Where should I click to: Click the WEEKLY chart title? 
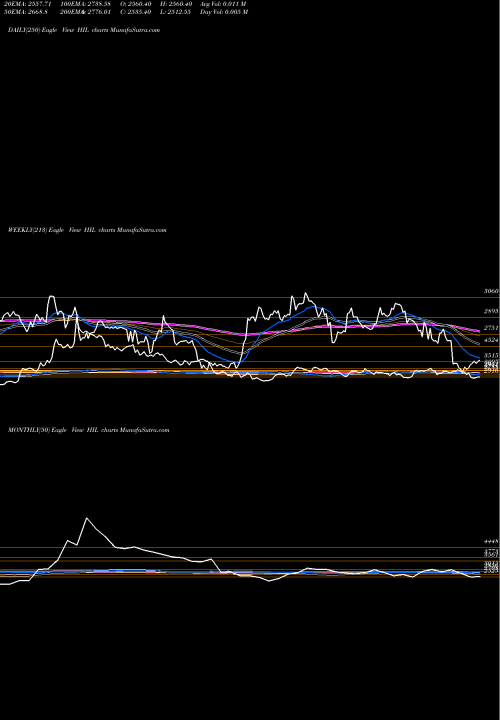pos(87,230)
